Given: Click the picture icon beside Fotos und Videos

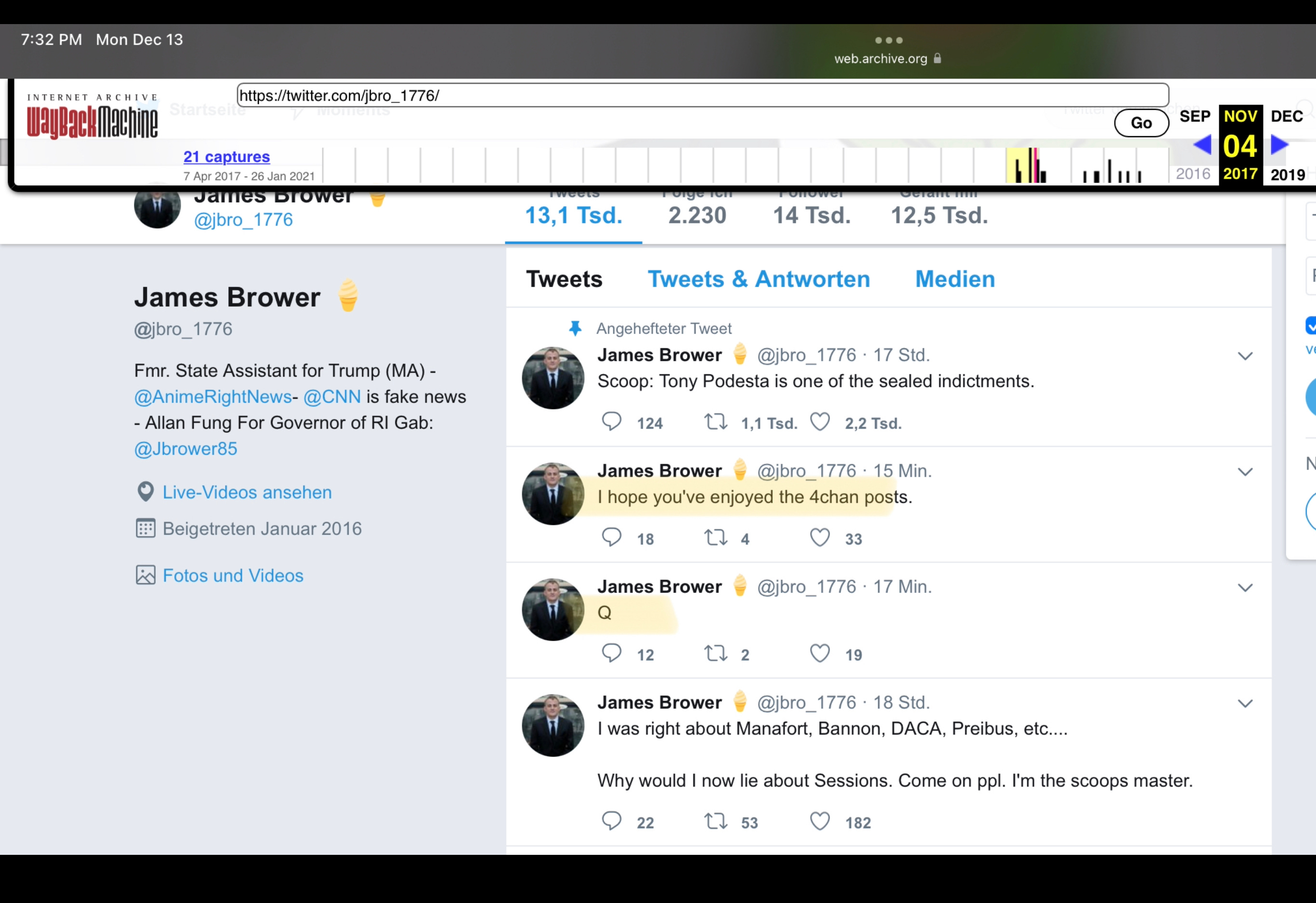Looking at the screenshot, I should 145,575.
